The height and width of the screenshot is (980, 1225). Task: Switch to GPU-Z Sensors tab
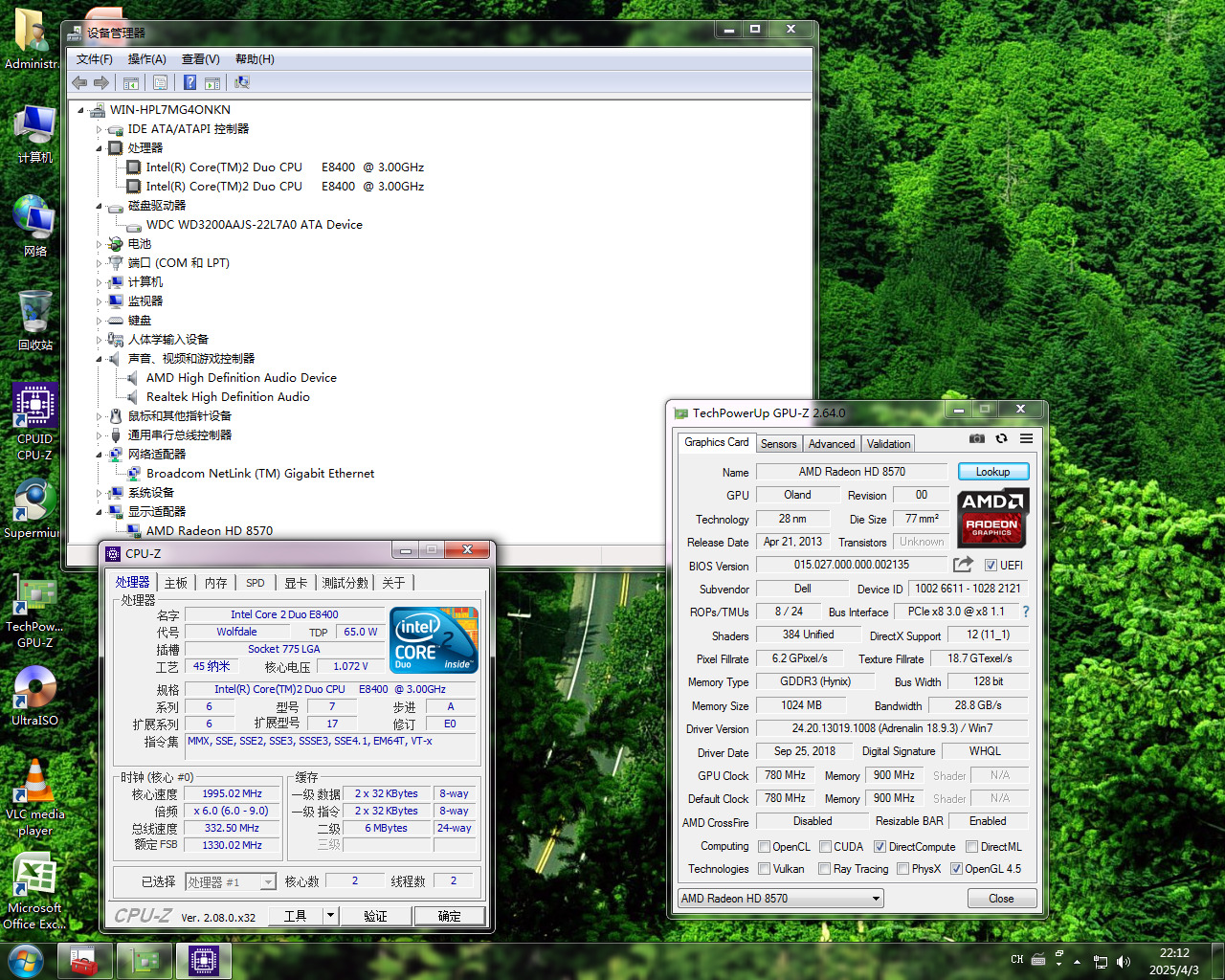pyautogui.click(x=778, y=444)
